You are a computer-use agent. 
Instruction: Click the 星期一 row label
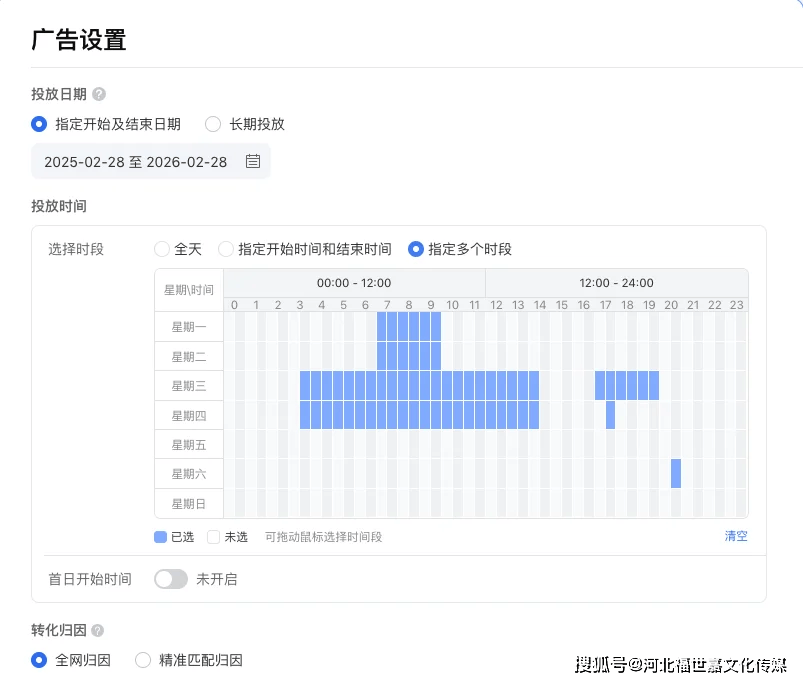[189, 327]
